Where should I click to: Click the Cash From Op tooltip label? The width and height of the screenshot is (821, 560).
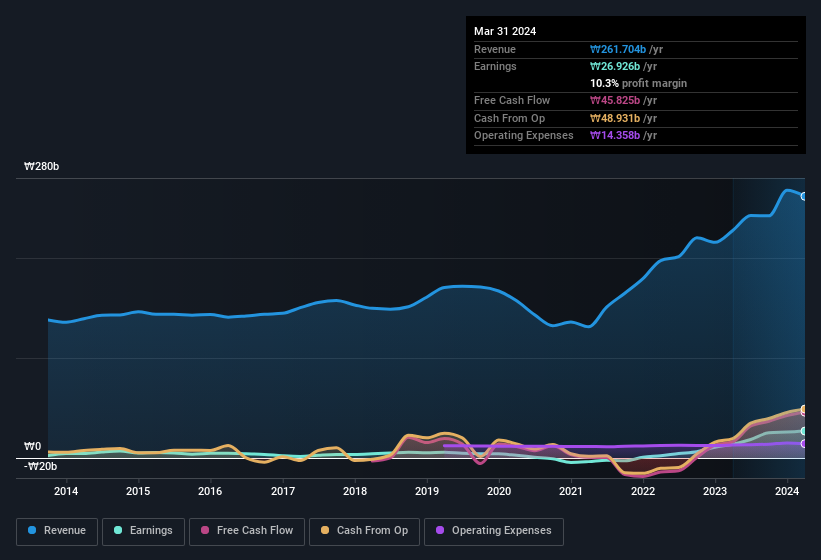(509, 118)
